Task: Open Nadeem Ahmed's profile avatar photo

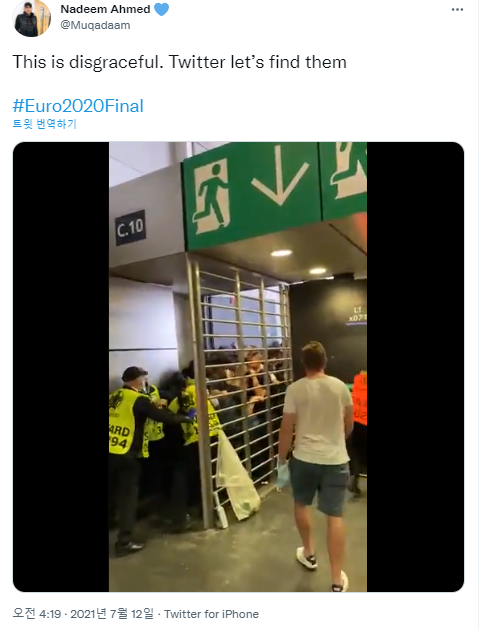Action: point(32,18)
